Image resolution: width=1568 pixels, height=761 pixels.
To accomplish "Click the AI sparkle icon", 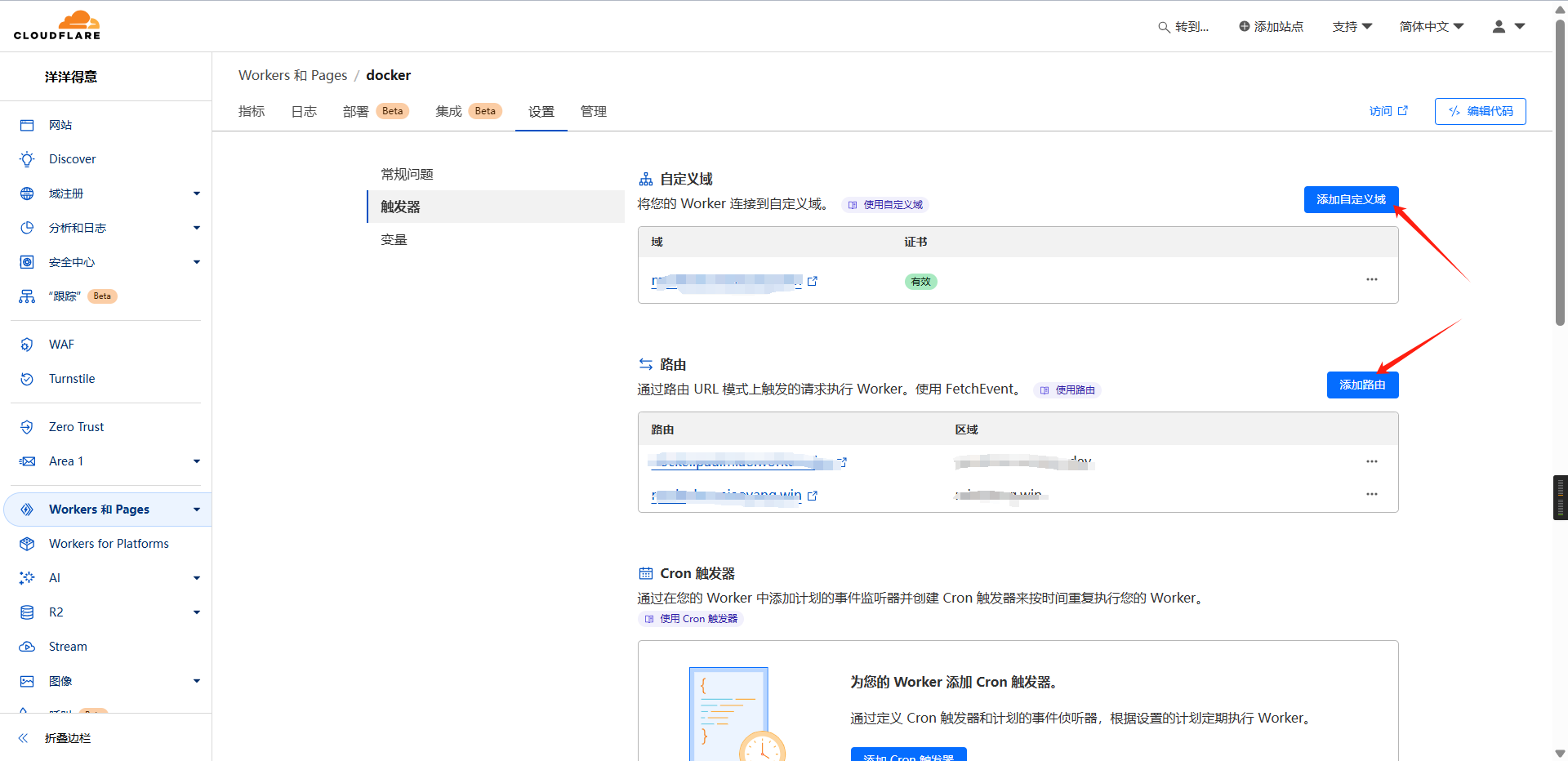I will click(27, 578).
